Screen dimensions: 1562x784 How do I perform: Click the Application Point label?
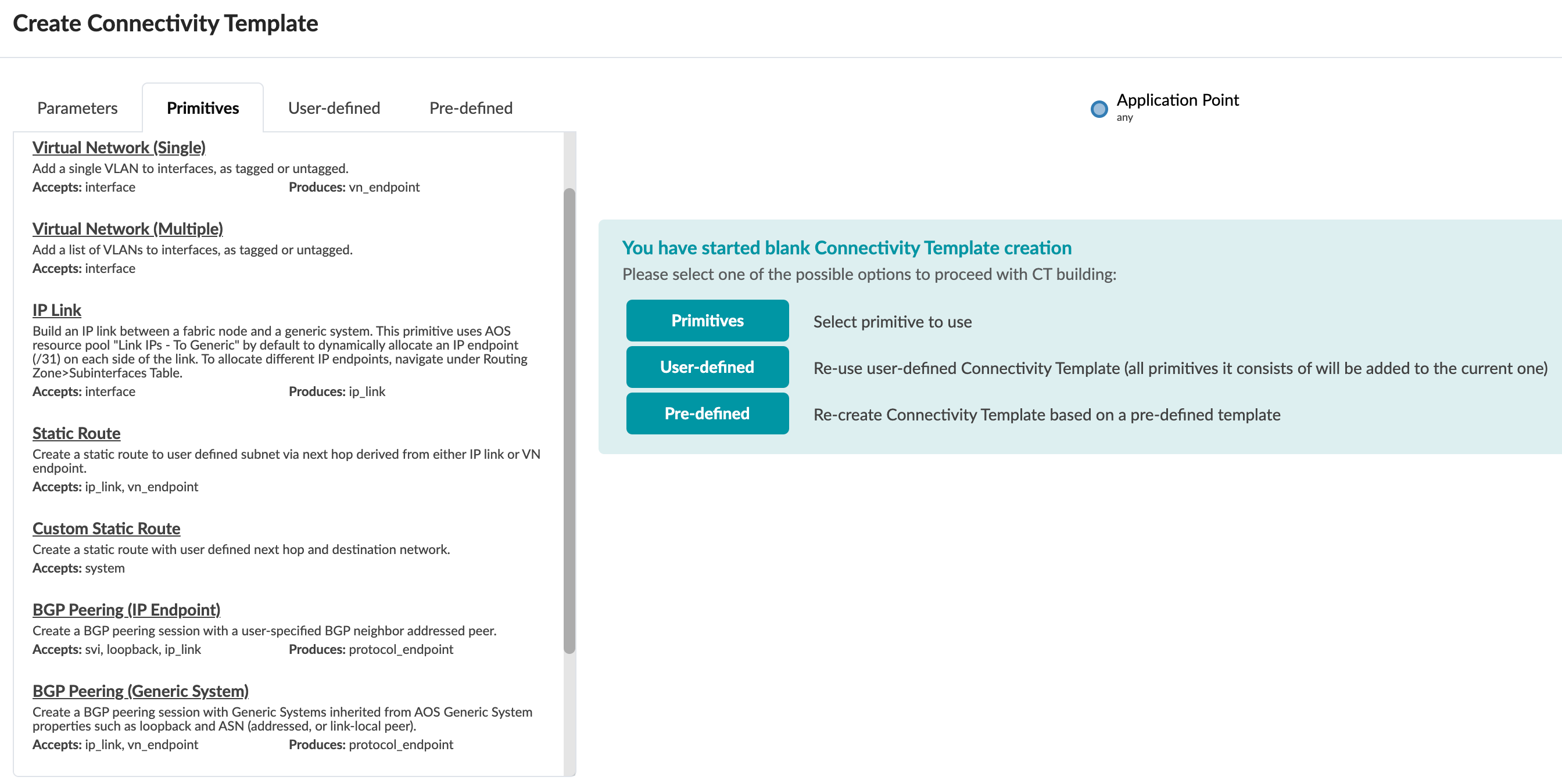[1177, 100]
